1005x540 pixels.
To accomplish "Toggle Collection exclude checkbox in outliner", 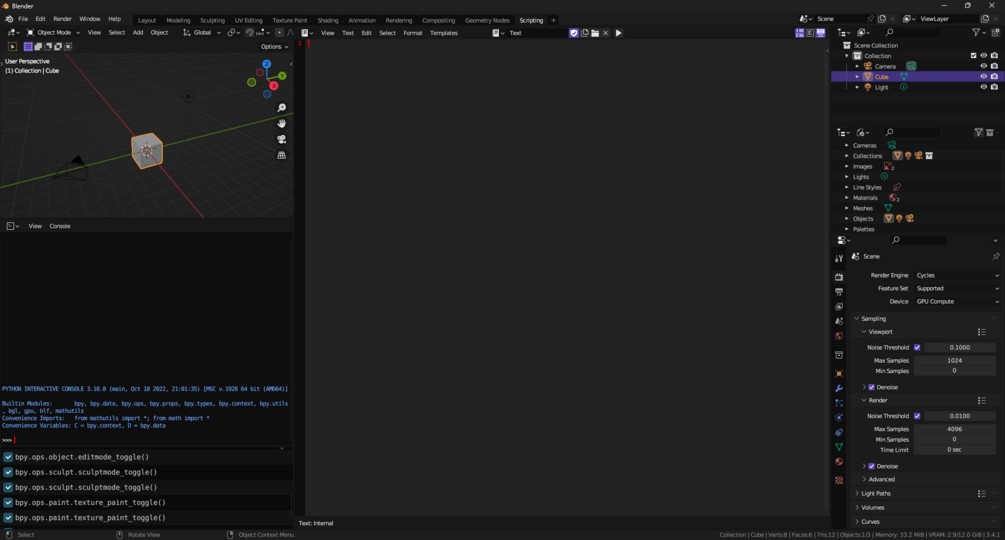I will [x=974, y=56].
